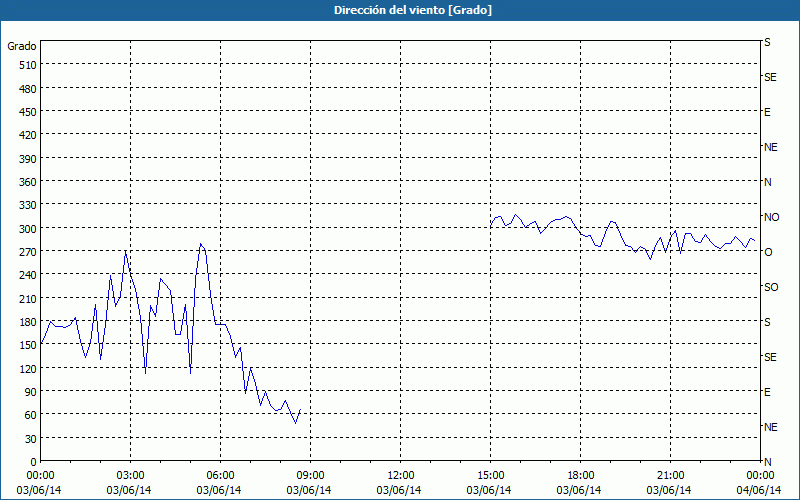Select the 210 degree axis label
Image resolution: width=800 pixels, height=500 pixels.
pos(28,298)
